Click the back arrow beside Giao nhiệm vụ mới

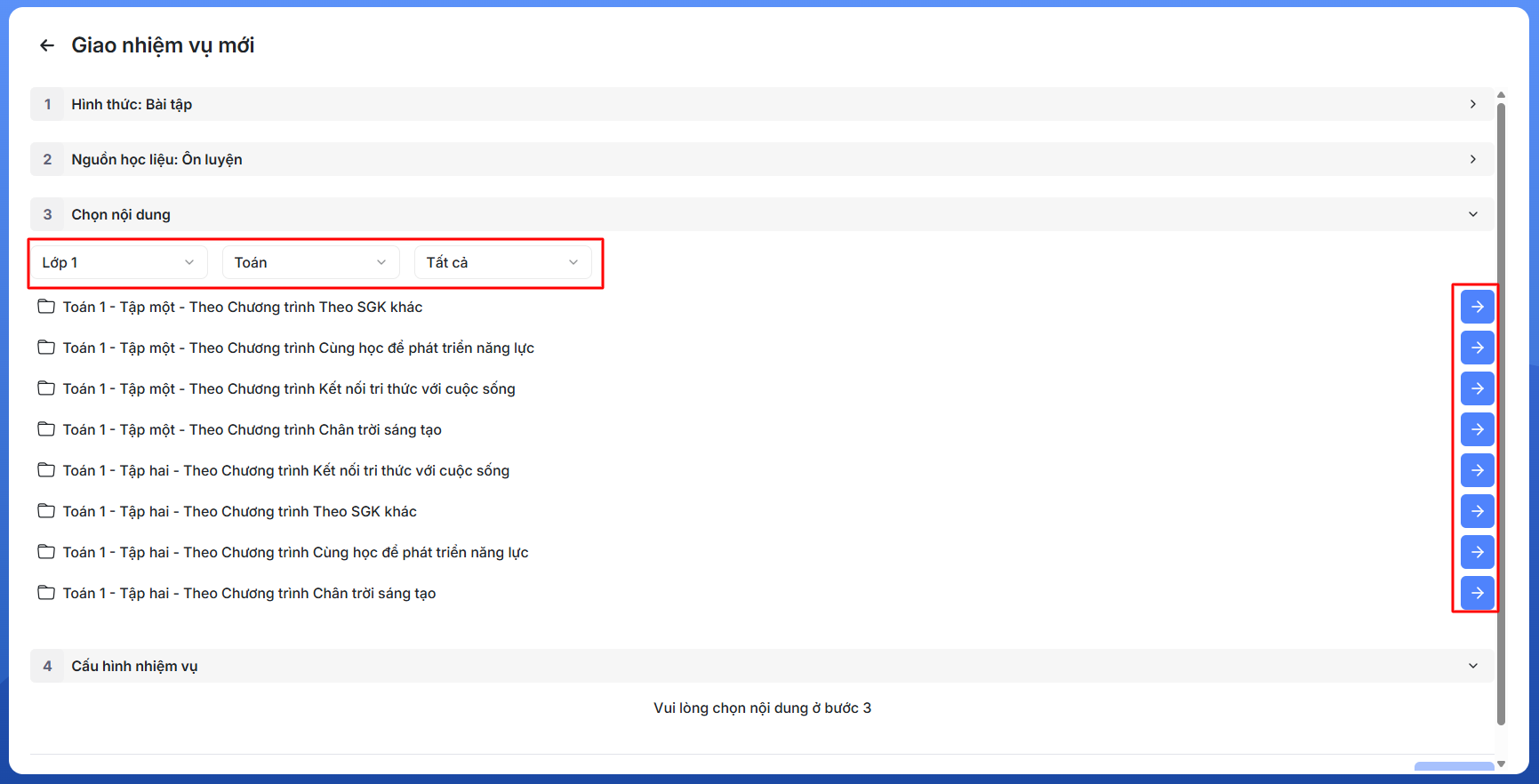pos(47,45)
